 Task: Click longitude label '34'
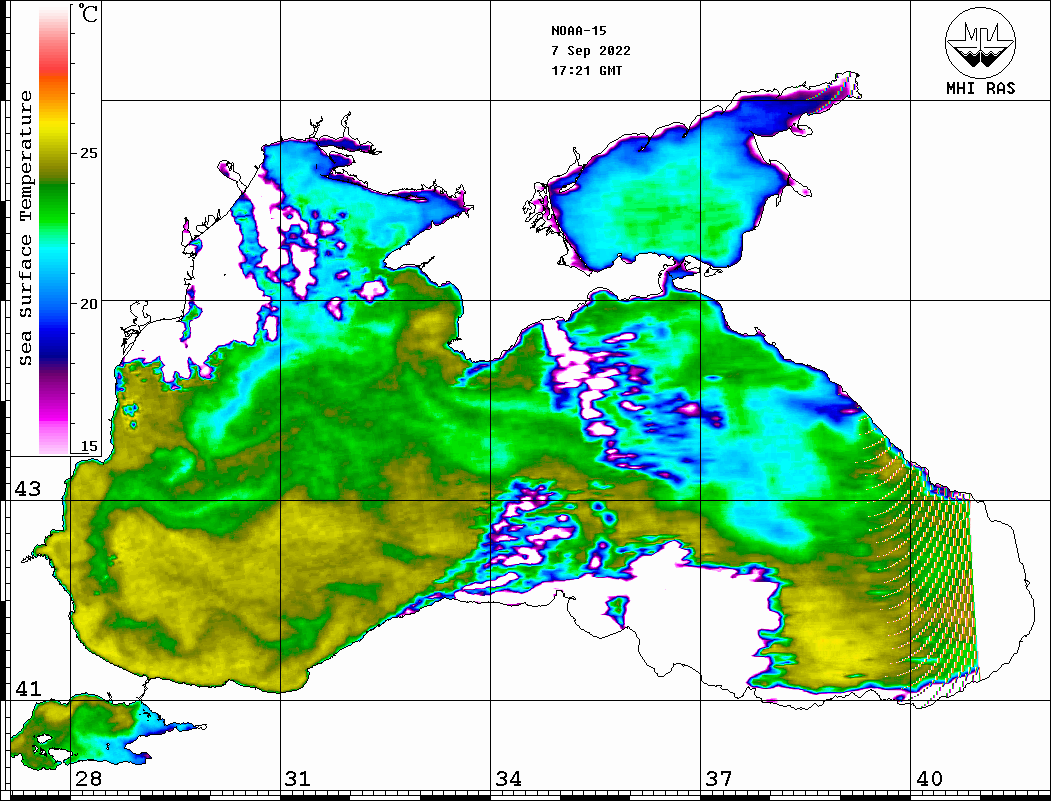pyautogui.click(x=508, y=778)
